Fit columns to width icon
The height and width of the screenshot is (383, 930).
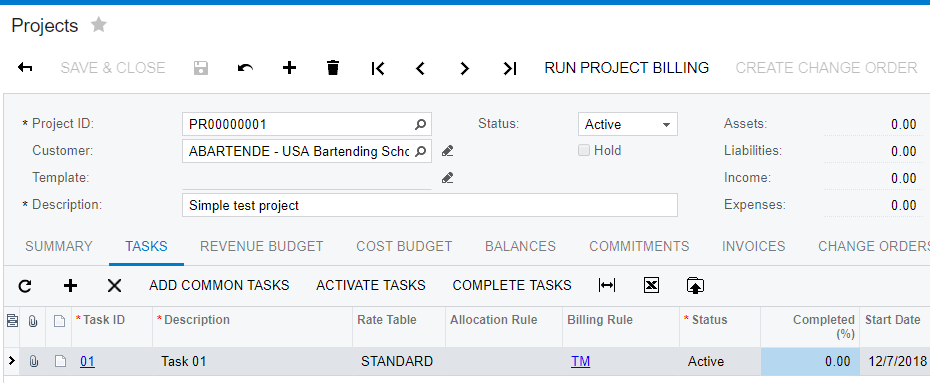pyautogui.click(x=607, y=285)
